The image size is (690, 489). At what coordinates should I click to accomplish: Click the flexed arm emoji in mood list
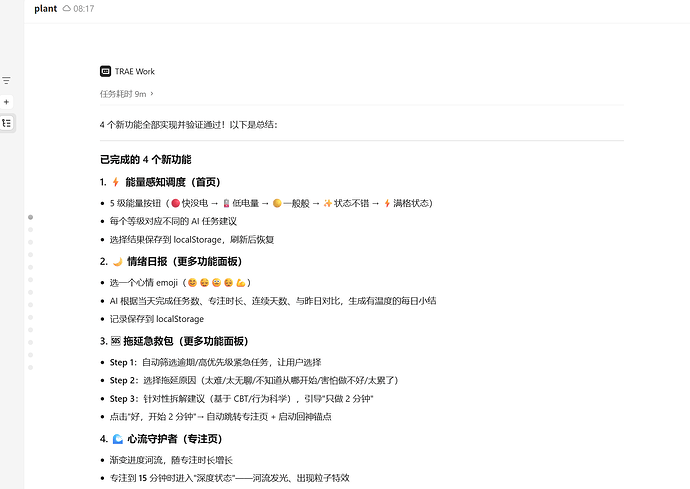[x=240, y=283]
